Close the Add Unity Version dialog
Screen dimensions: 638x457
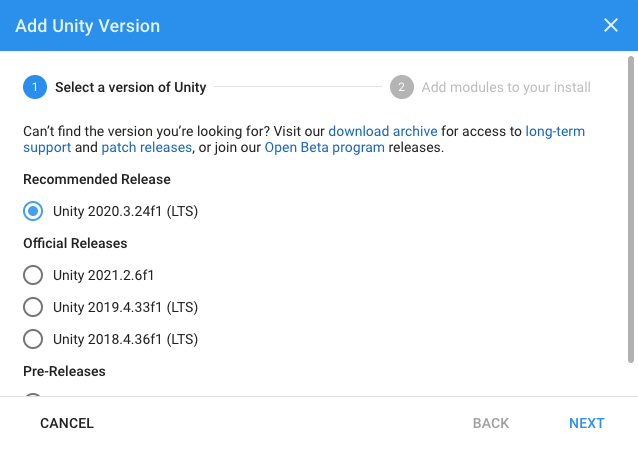click(x=610, y=25)
